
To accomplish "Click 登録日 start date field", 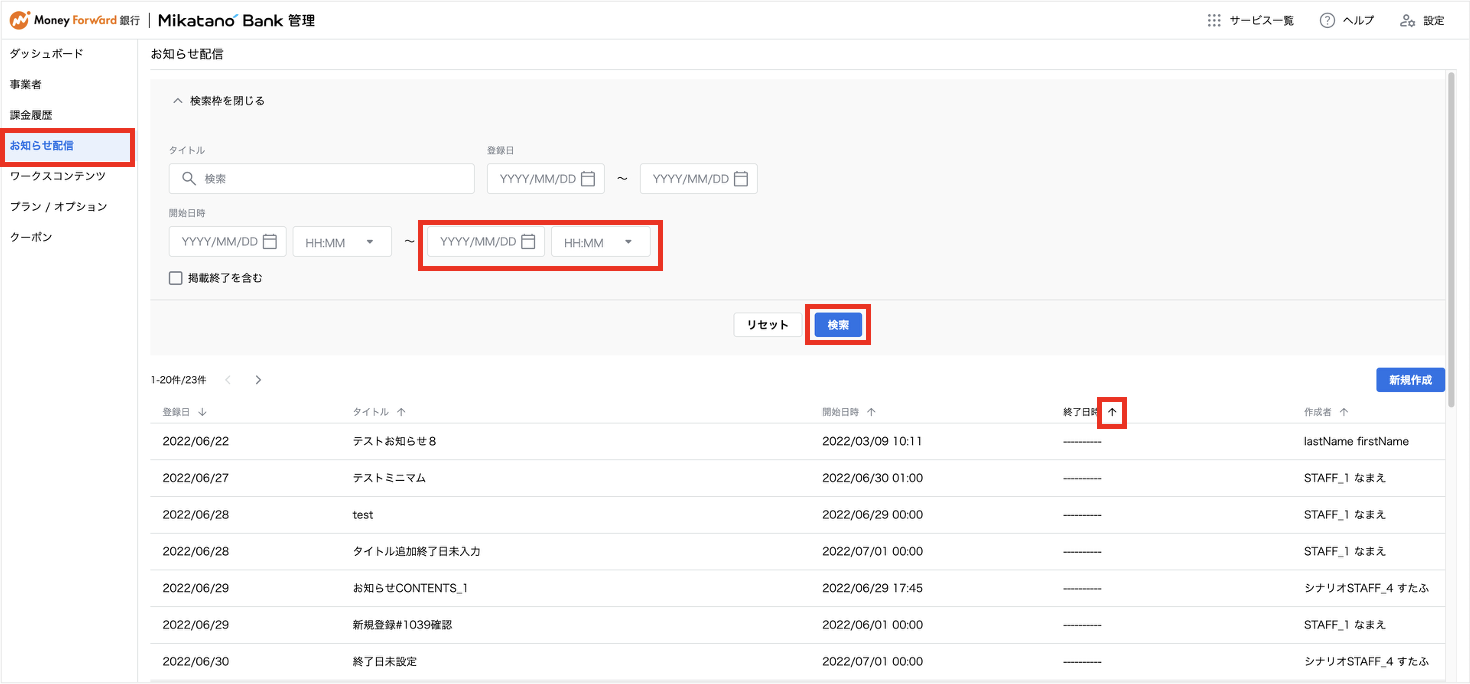I will coord(546,179).
